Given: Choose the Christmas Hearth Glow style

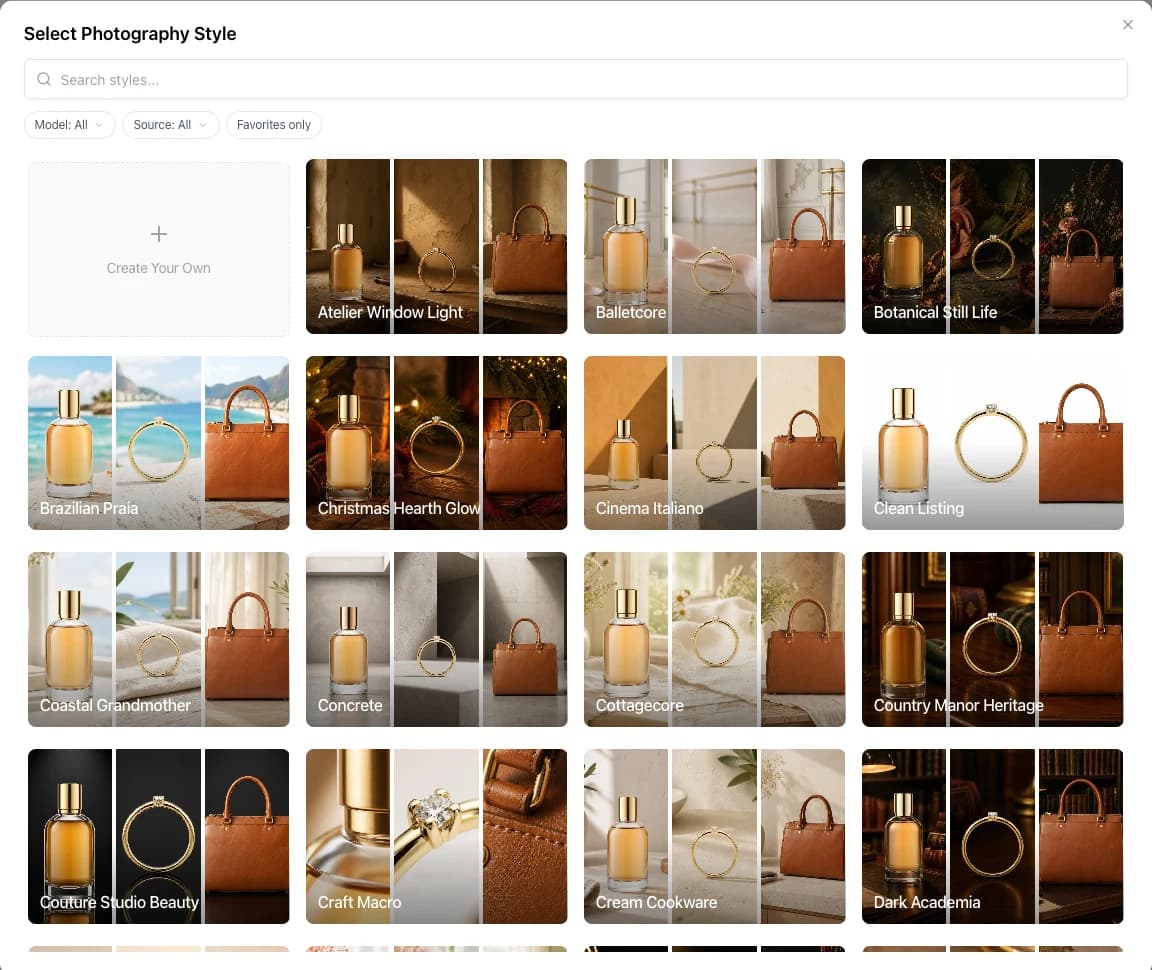Looking at the screenshot, I should click(x=436, y=443).
